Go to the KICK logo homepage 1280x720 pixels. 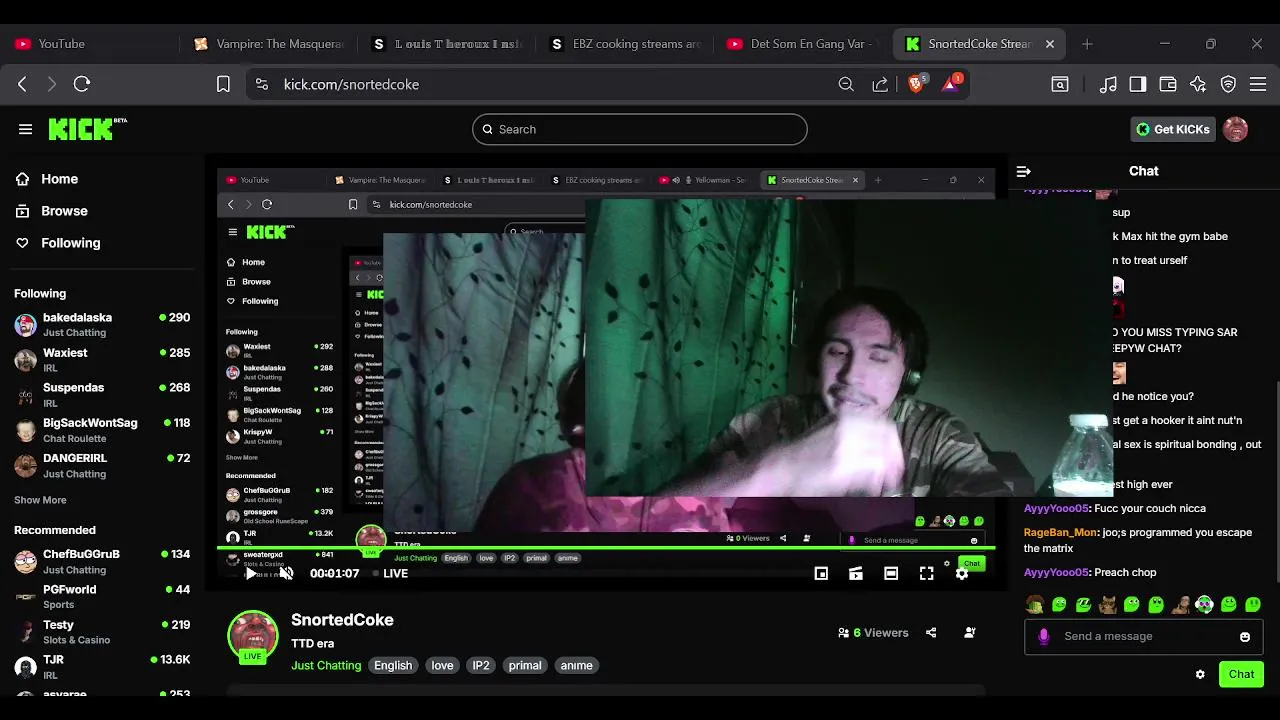(x=87, y=129)
